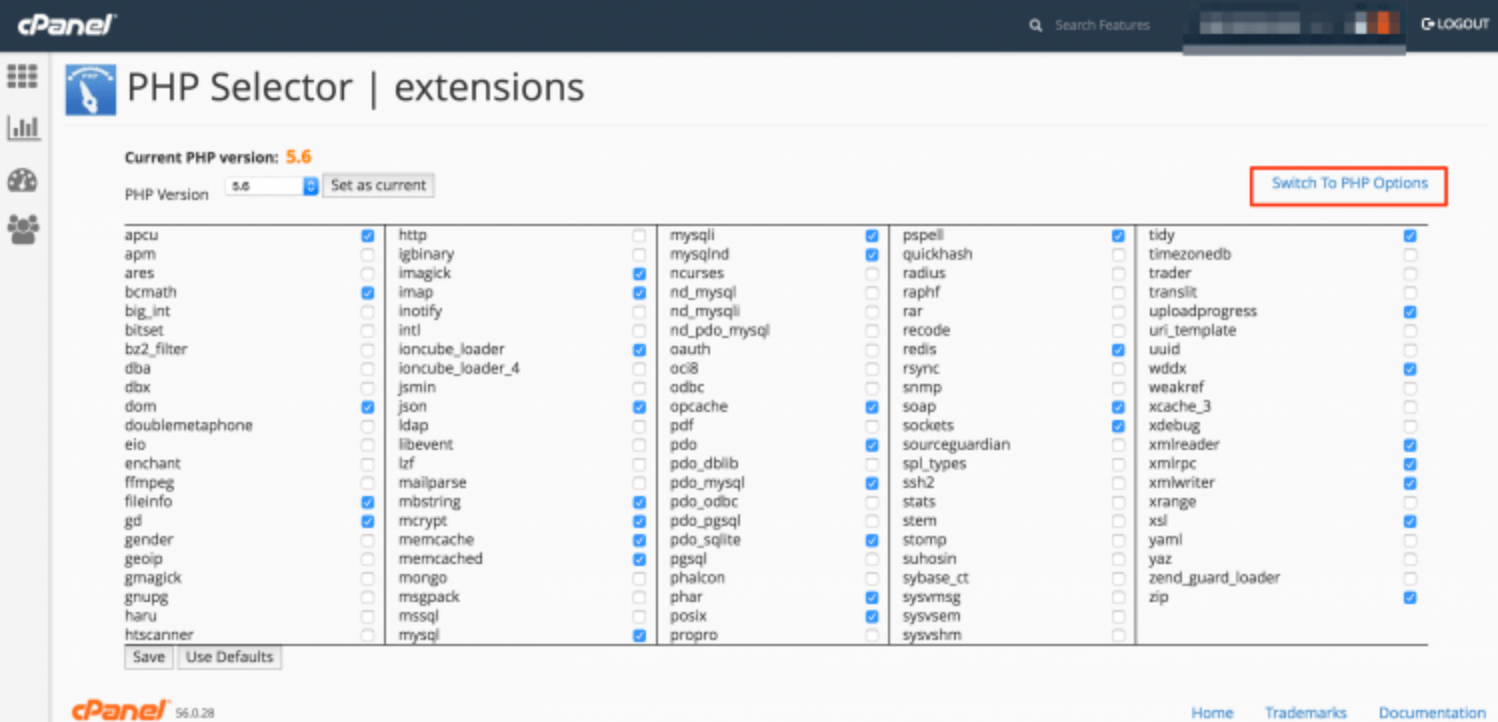The width and height of the screenshot is (1498, 722).
Task: Uncheck the bcmath extension
Action: [368, 293]
